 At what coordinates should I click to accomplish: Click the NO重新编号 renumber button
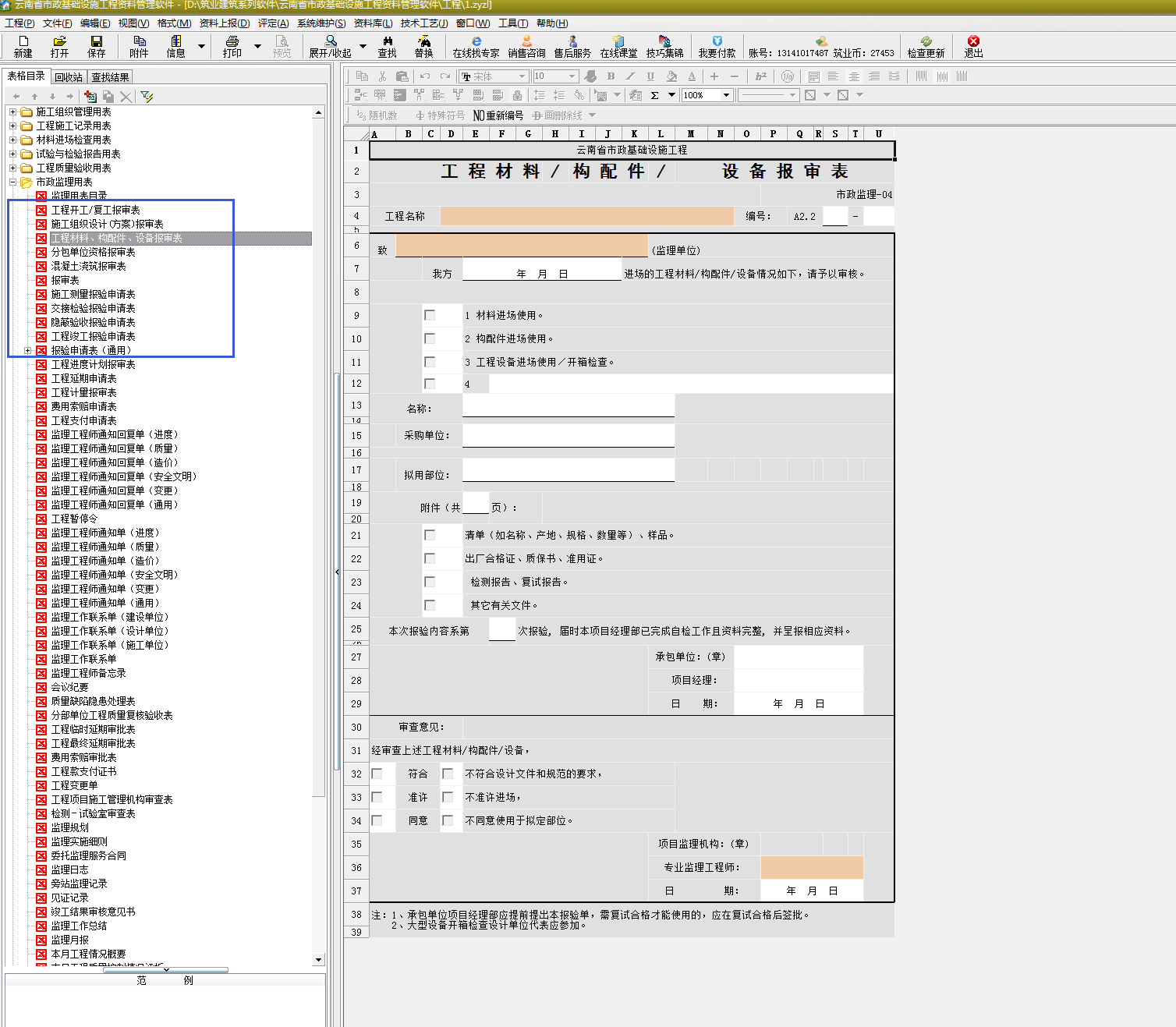click(498, 115)
